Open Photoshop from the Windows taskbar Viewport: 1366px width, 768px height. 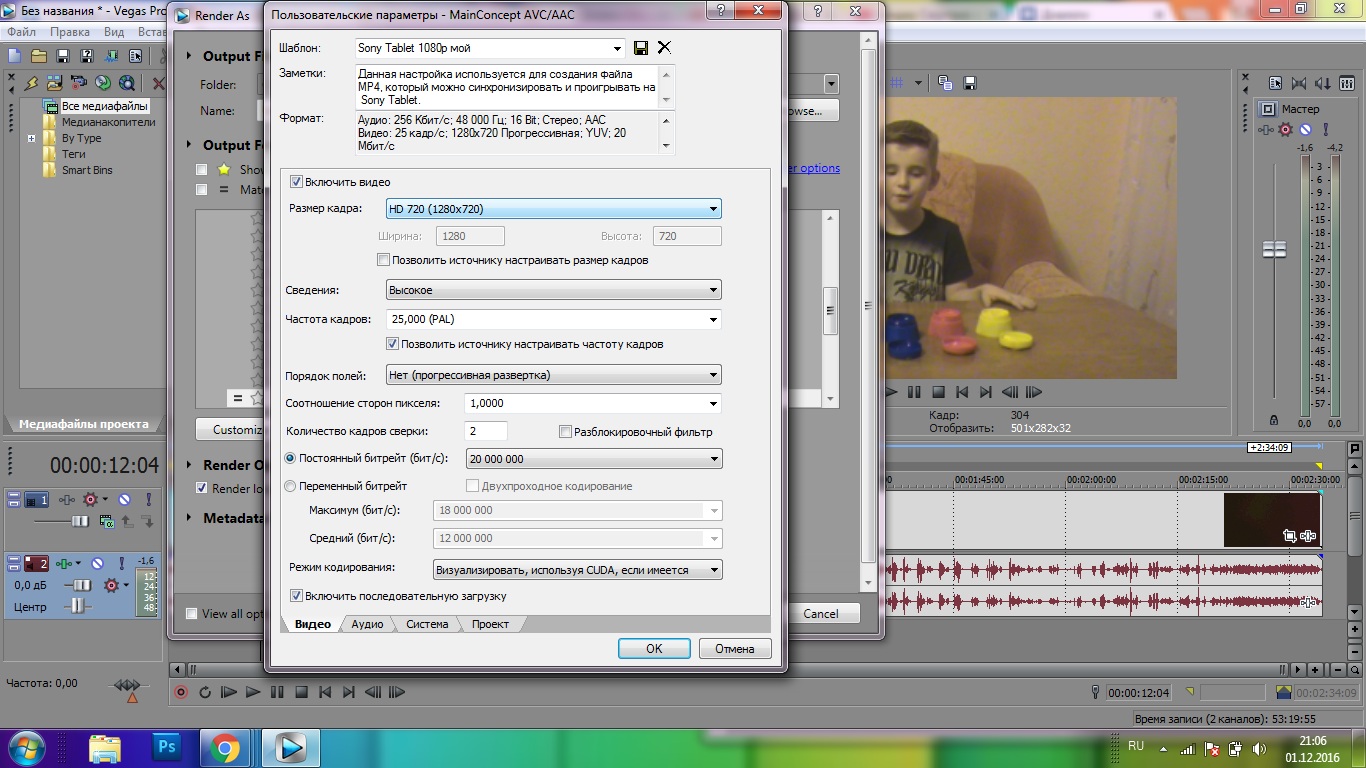pos(166,746)
